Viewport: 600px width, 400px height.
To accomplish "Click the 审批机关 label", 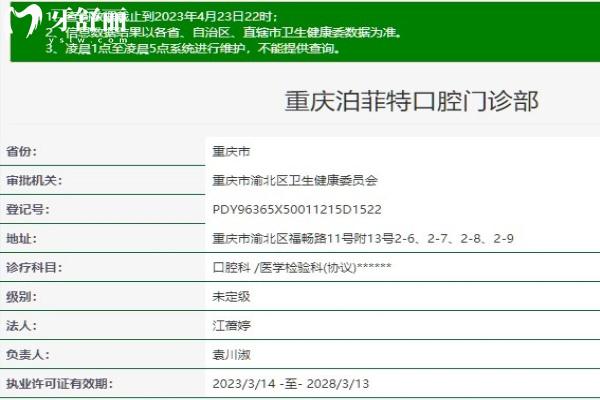I will pos(34,180).
